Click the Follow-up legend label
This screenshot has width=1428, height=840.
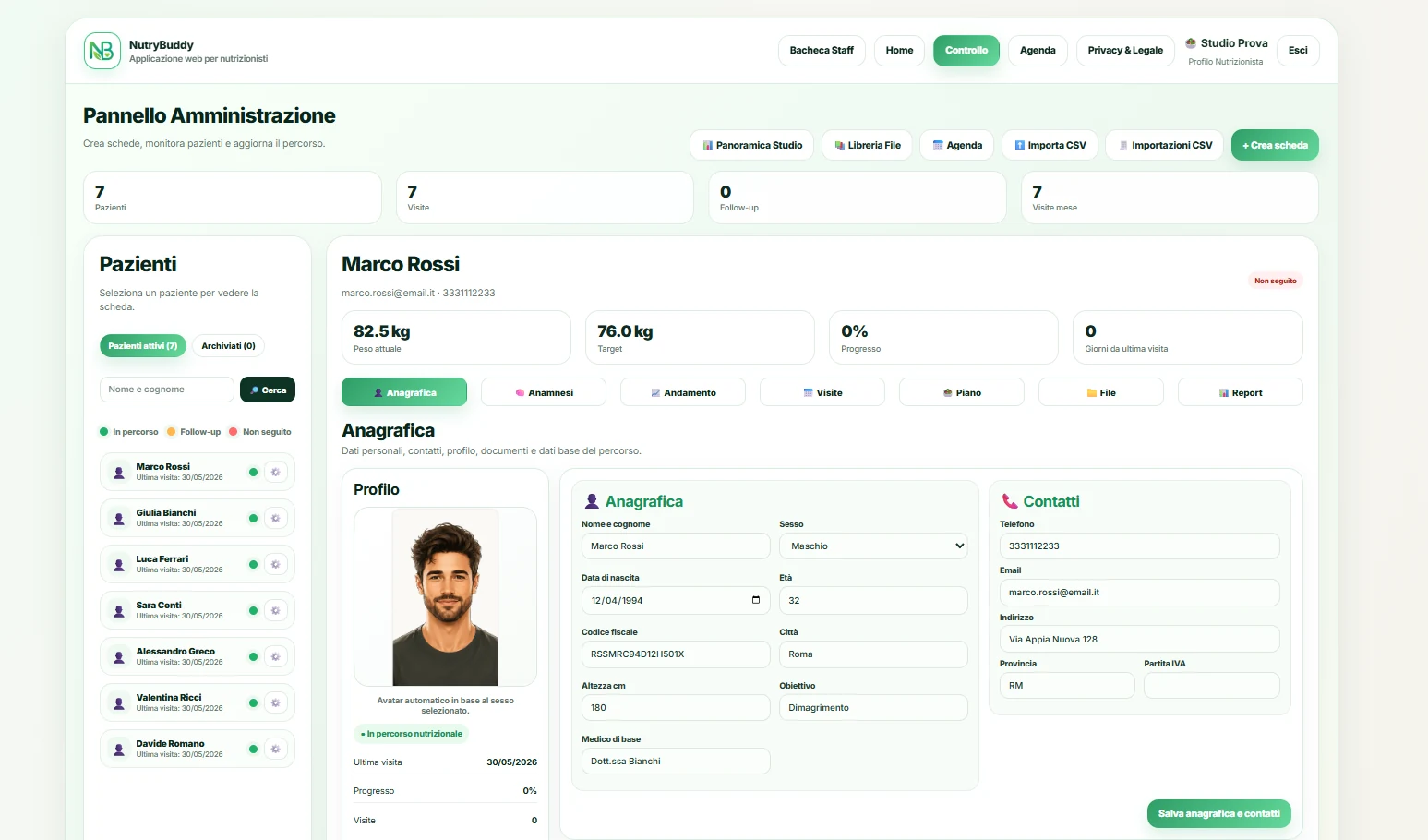coord(200,432)
